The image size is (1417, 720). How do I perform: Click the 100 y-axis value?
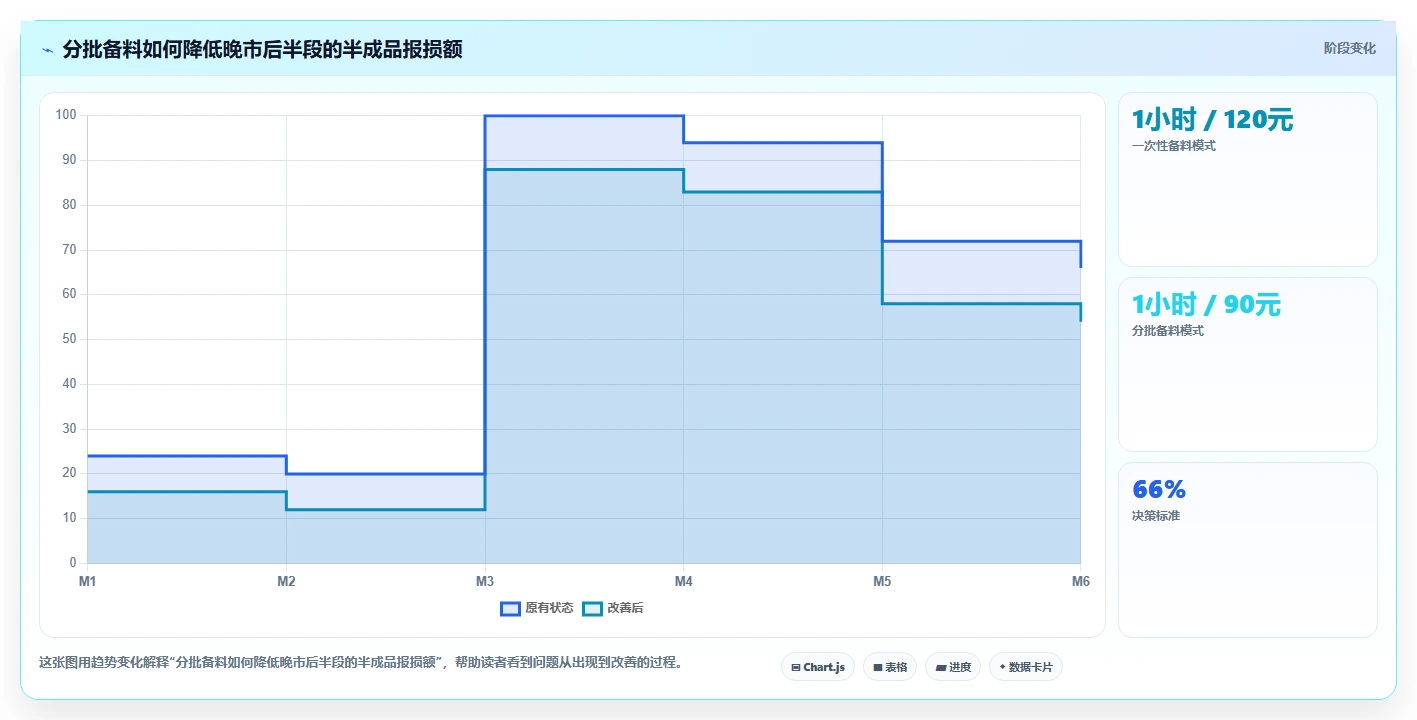[x=66, y=115]
